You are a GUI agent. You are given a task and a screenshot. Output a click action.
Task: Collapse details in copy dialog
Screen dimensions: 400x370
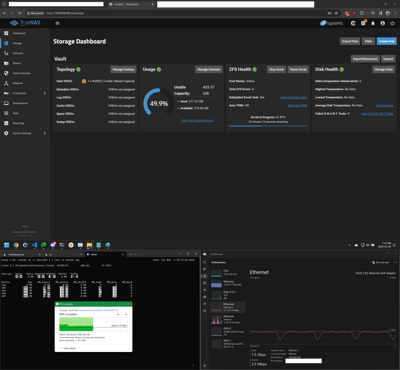tap(69, 348)
